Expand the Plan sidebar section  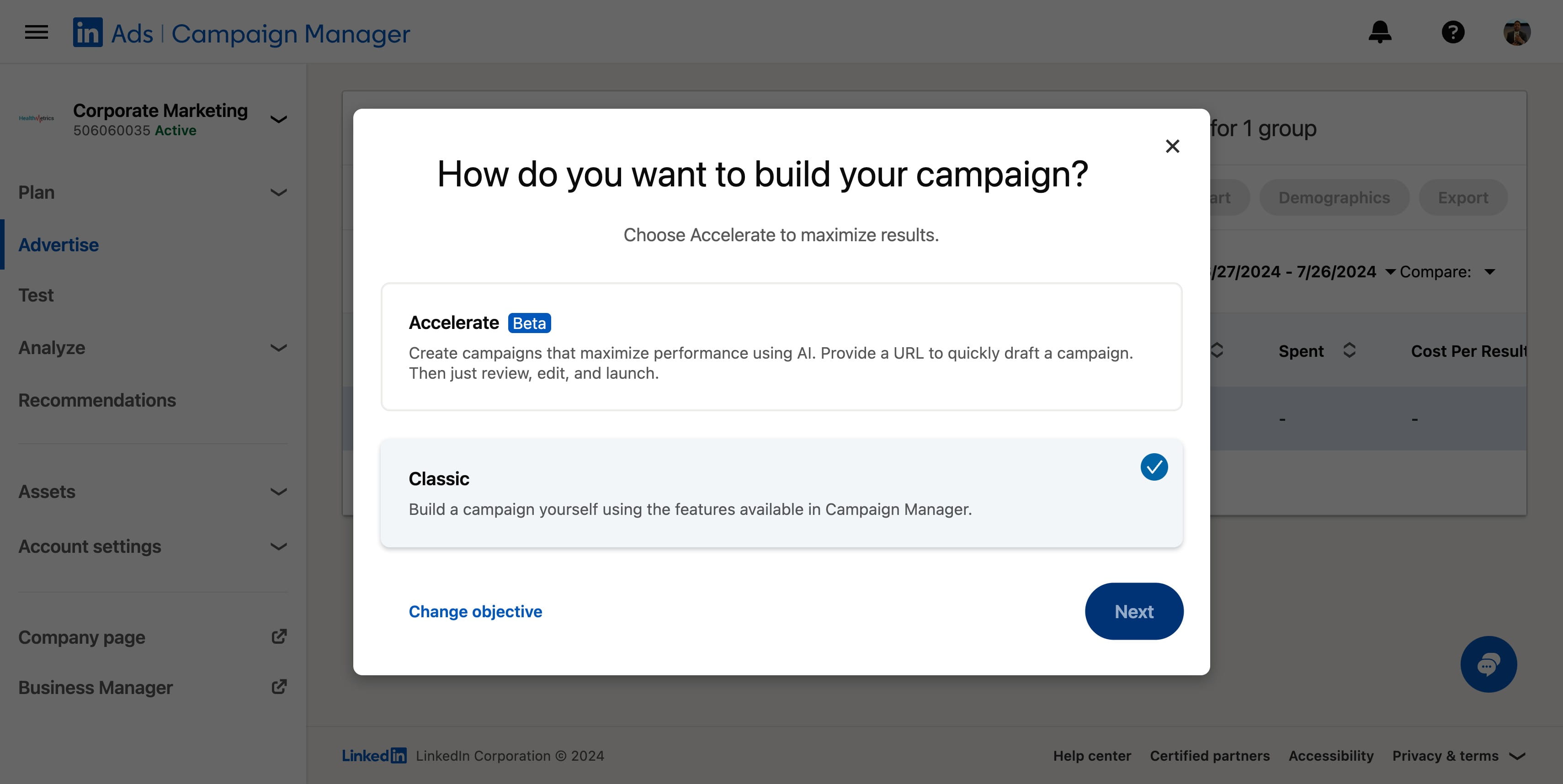point(152,192)
